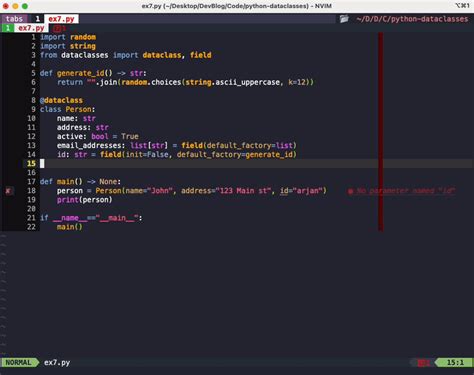Screen dimensions: 474x375
Task: Click 'ascii_uppercase' on line 6
Action: [x=248, y=82]
